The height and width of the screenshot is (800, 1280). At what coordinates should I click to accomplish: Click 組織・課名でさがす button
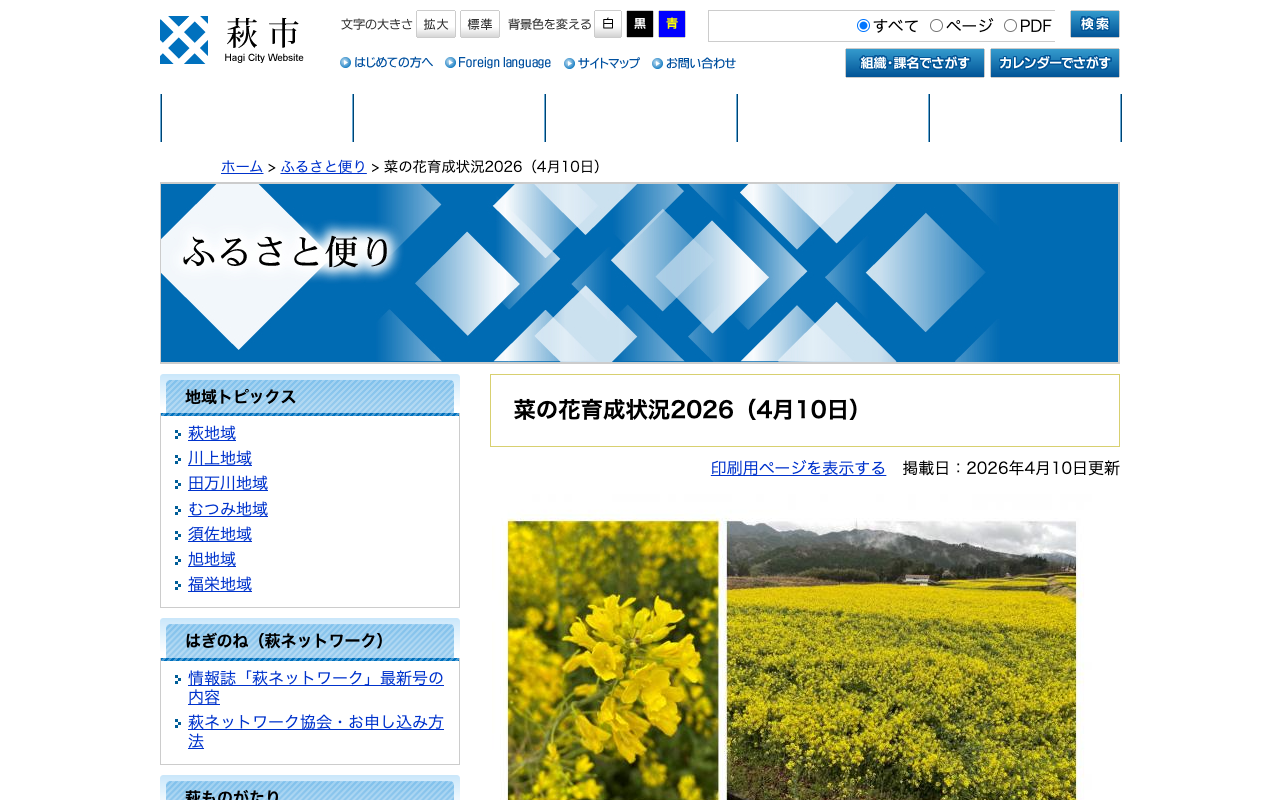click(915, 63)
